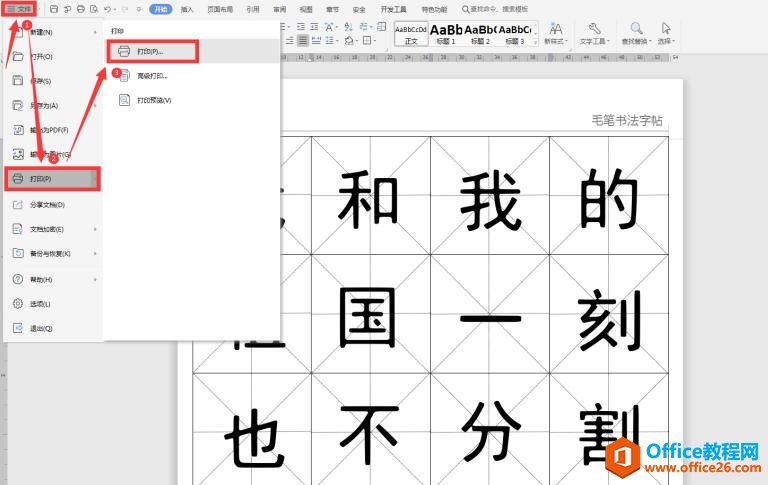768x485 pixels.
Task: Switch to the 开始 ribbon tab
Action: [x=161, y=9]
